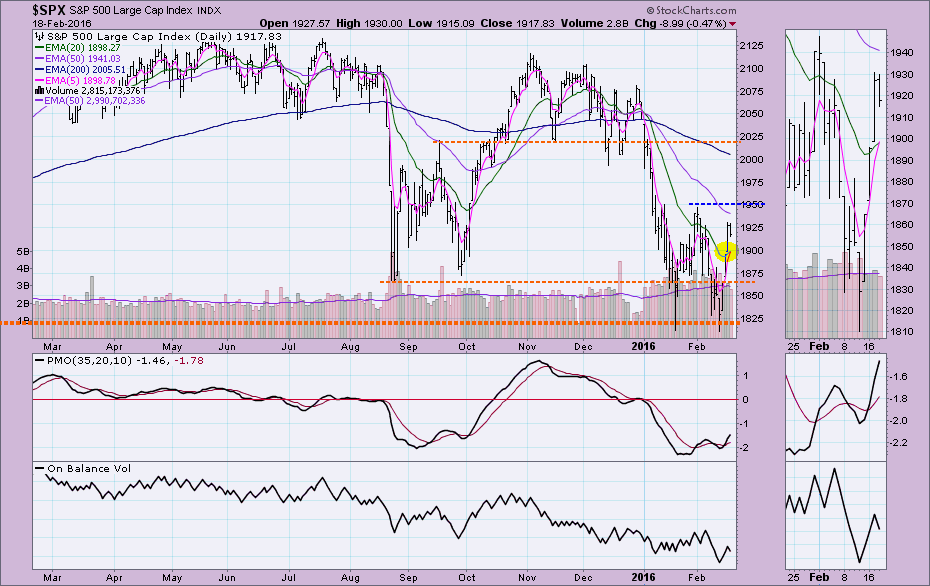
Task: Click the 2100 price axis label
Action: (x=751, y=69)
